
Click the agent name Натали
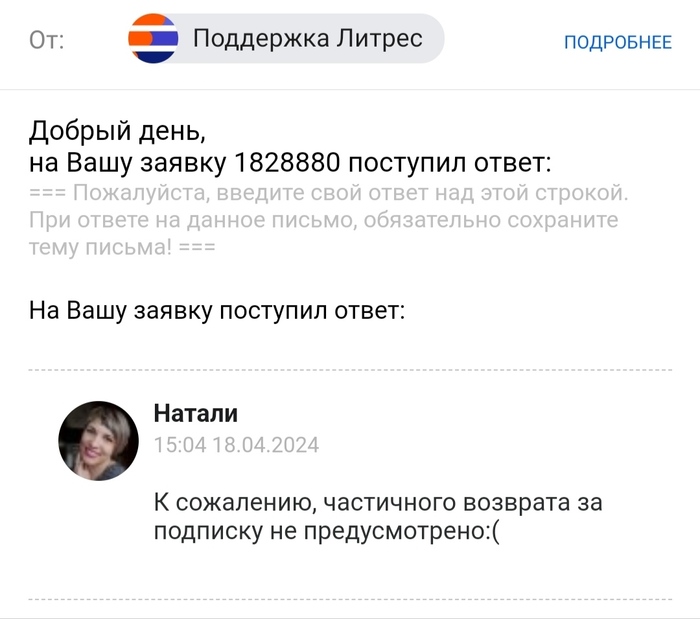click(x=195, y=413)
